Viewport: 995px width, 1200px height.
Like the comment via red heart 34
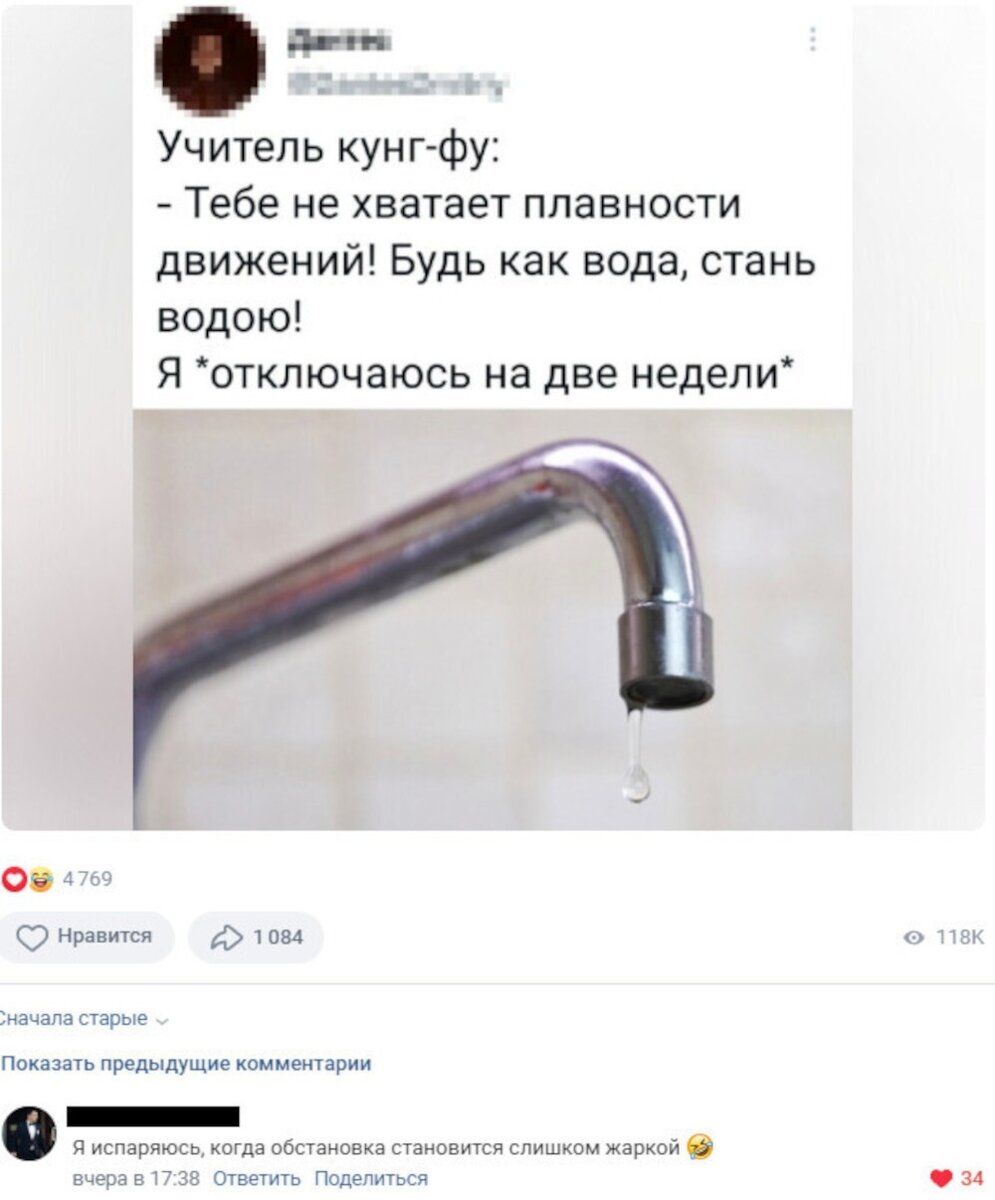pyautogui.click(x=957, y=1178)
